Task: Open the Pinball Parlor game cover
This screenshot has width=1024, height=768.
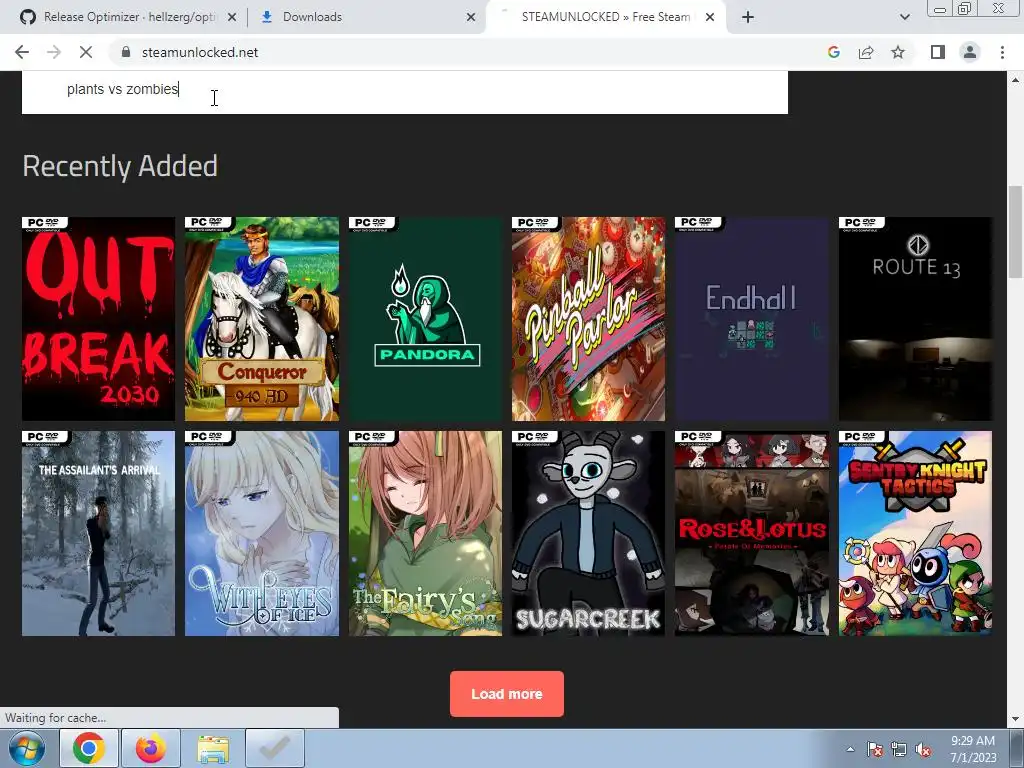Action: pyautogui.click(x=588, y=319)
